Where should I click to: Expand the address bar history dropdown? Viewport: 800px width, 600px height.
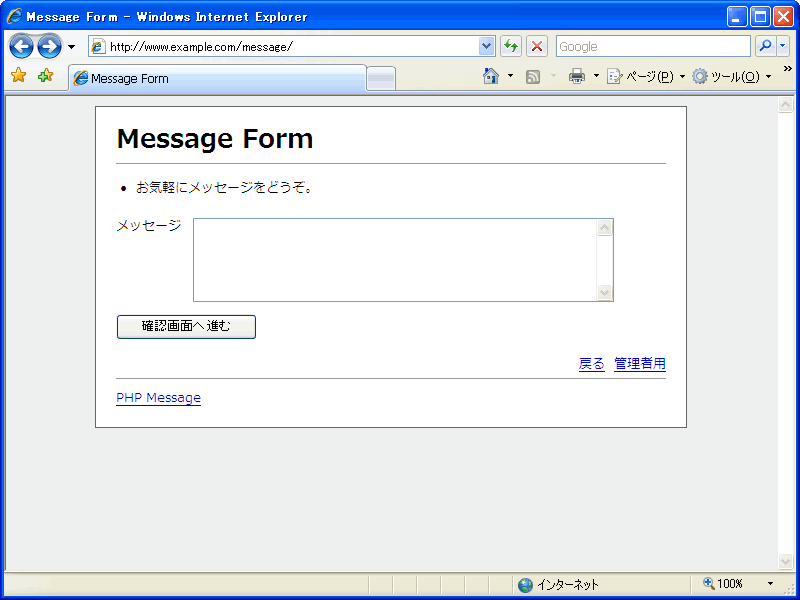pyautogui.click(x=487, y=46)
